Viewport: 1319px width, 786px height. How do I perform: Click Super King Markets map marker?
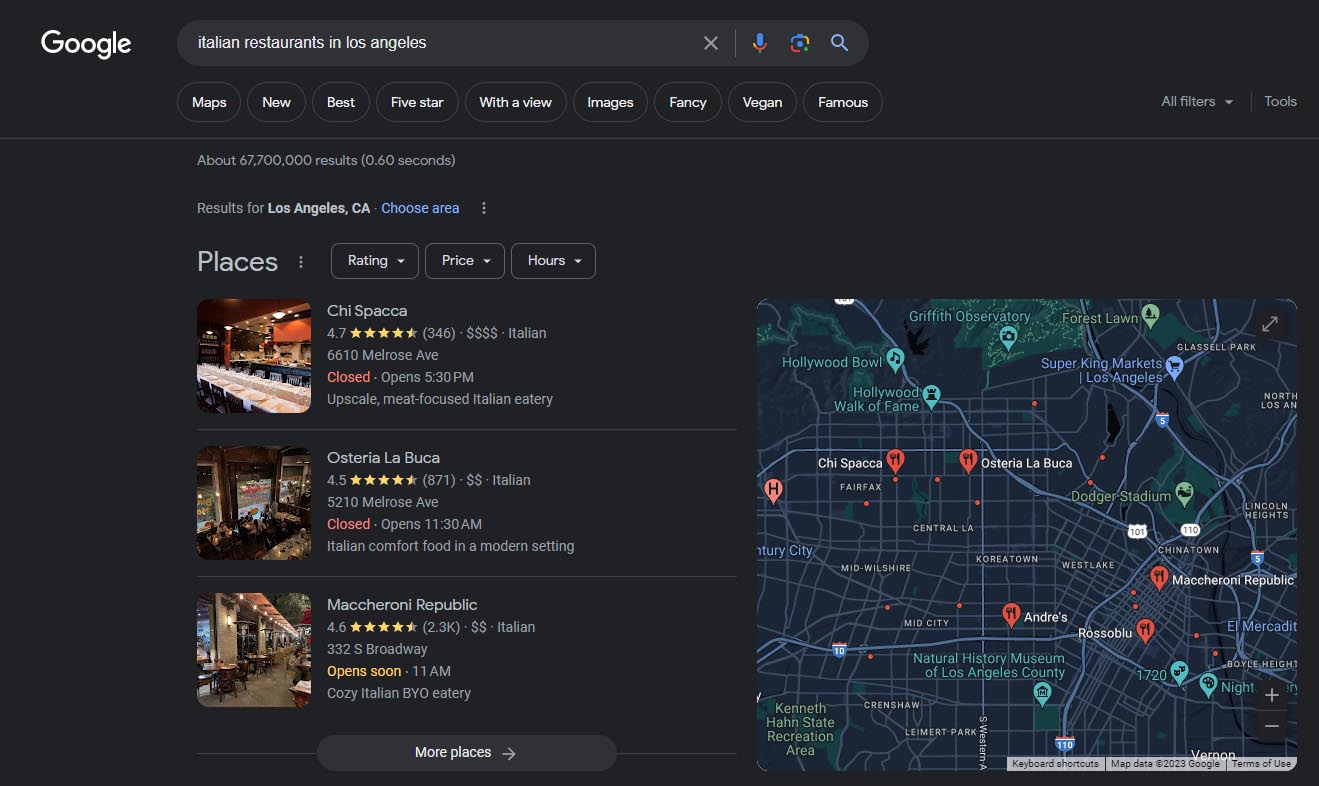click(1175, 367)
